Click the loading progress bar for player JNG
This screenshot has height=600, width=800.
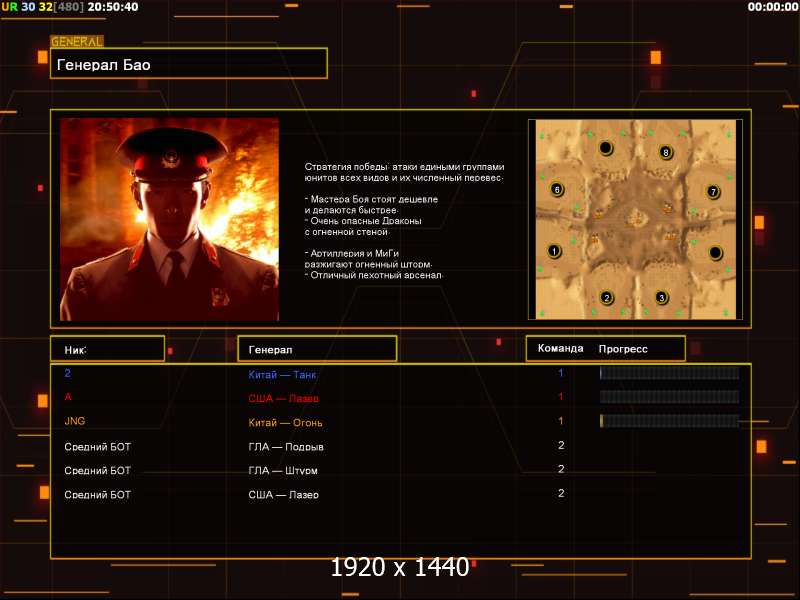click(669, 421)
